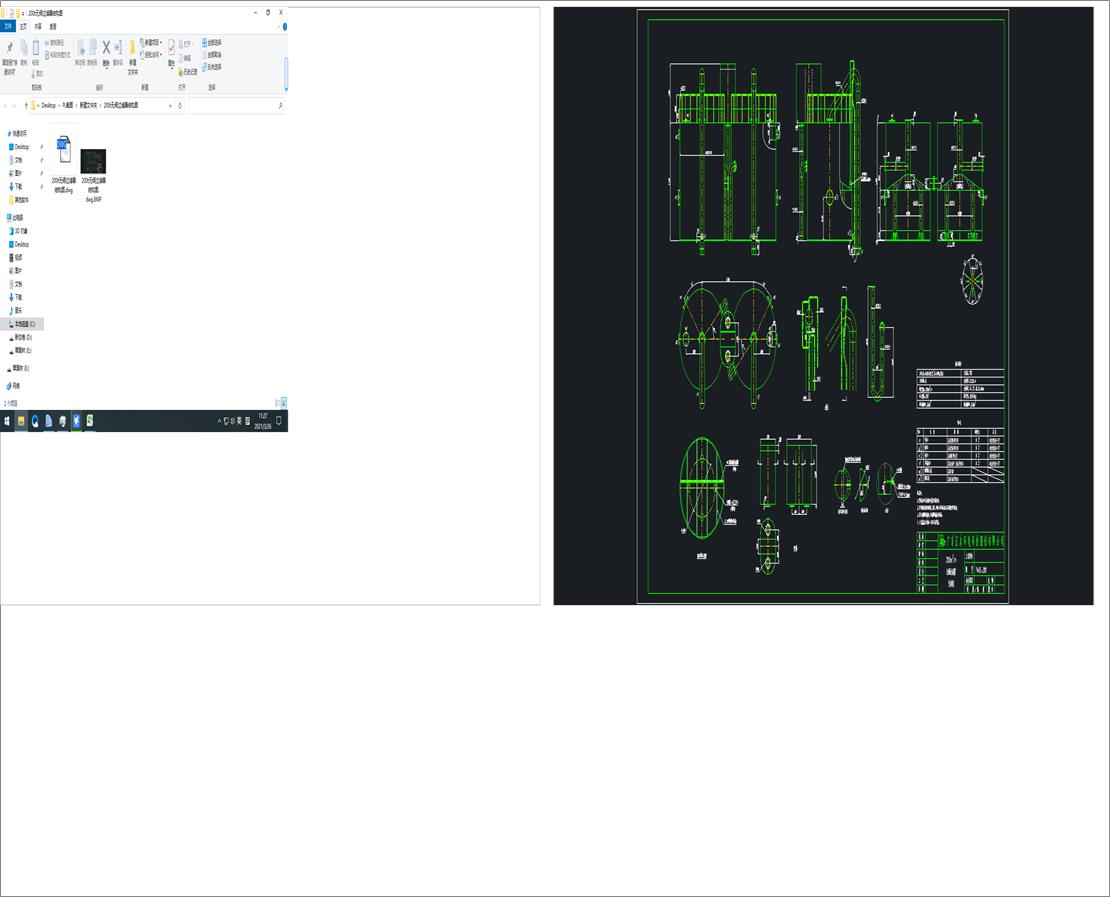Click the Move to icon in the ribbon

pyautogui.click(x=80, y=47)
